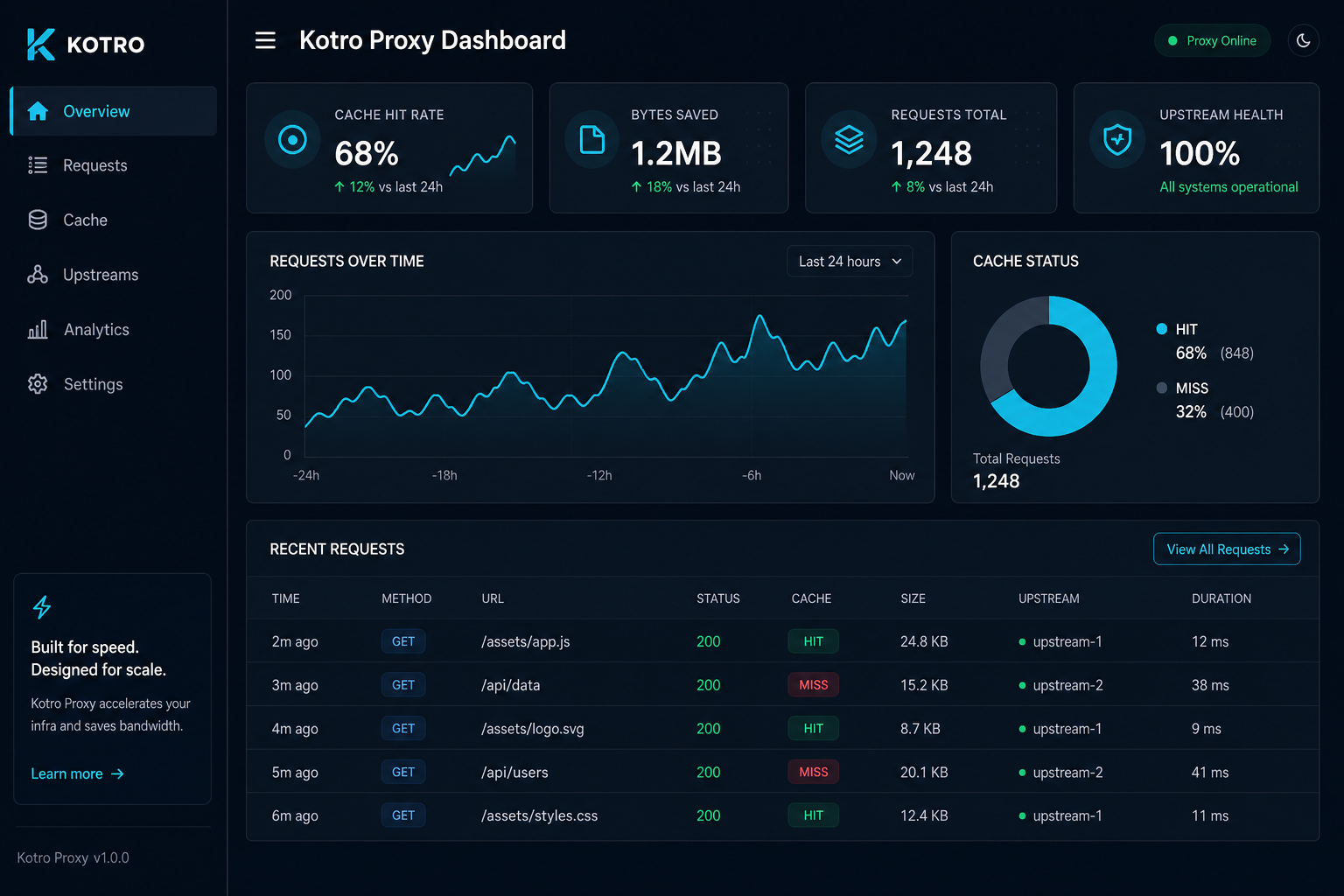
Task: Click the Settings gear icon
Action: (x=38, y=384)
